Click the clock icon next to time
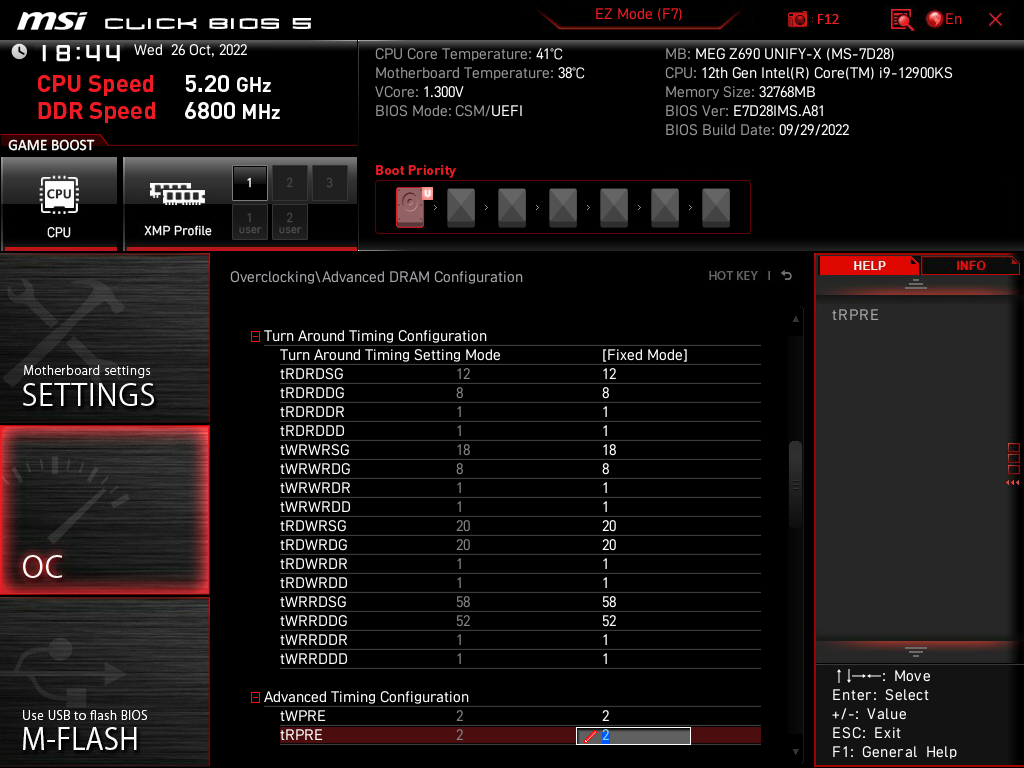 click(20, 52)
